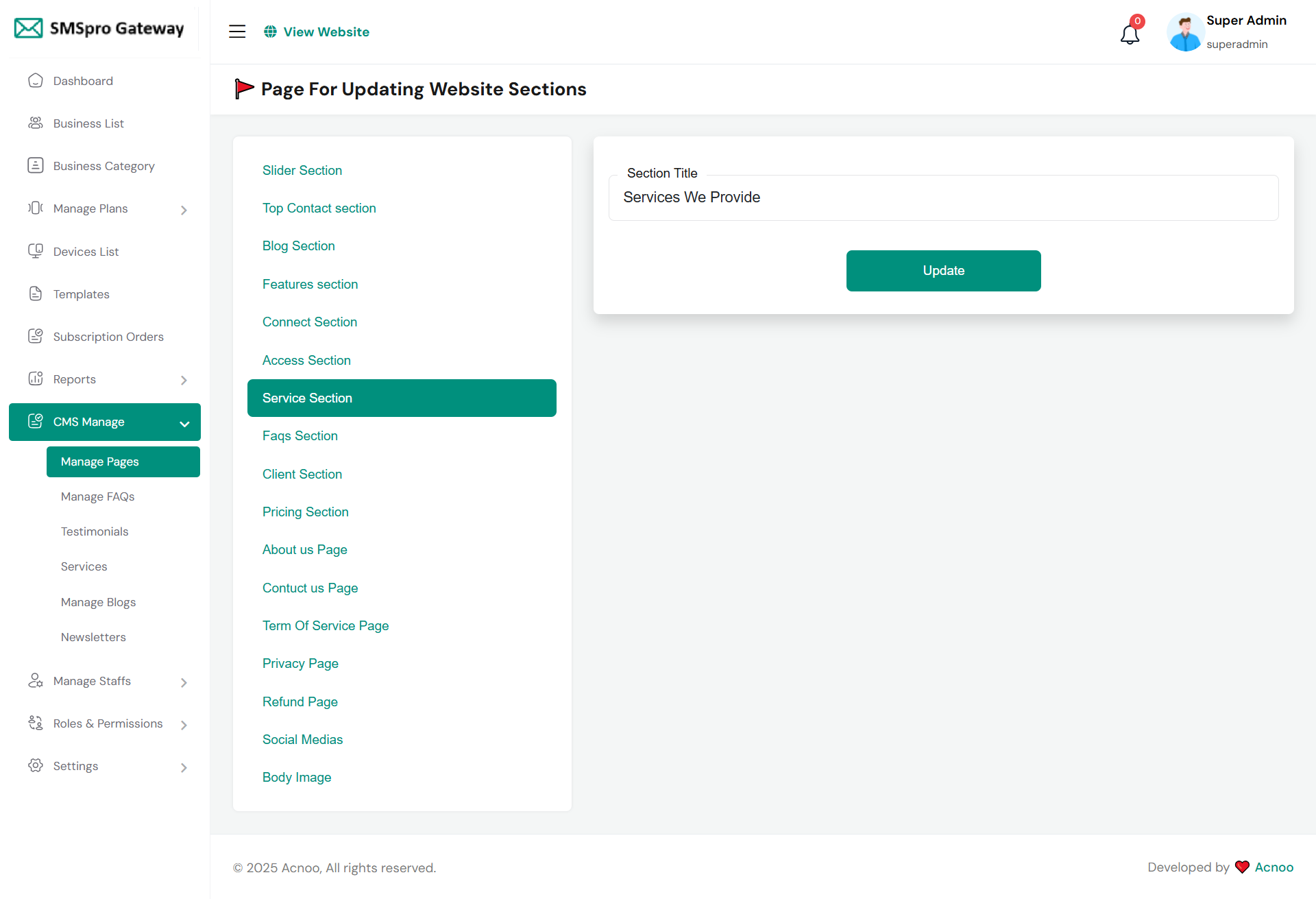Viewport: 1316px width, 899px height.
Task: Click the Dashboard home icon
Action: click(36, 81)
